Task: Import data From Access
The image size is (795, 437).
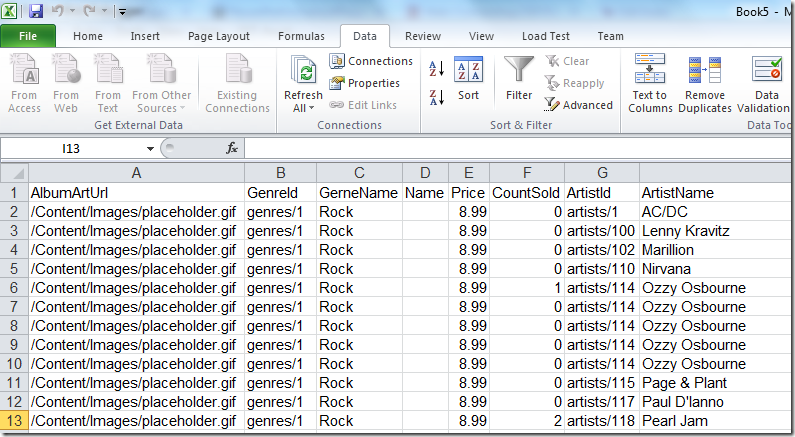Action: tap(24, 84)
